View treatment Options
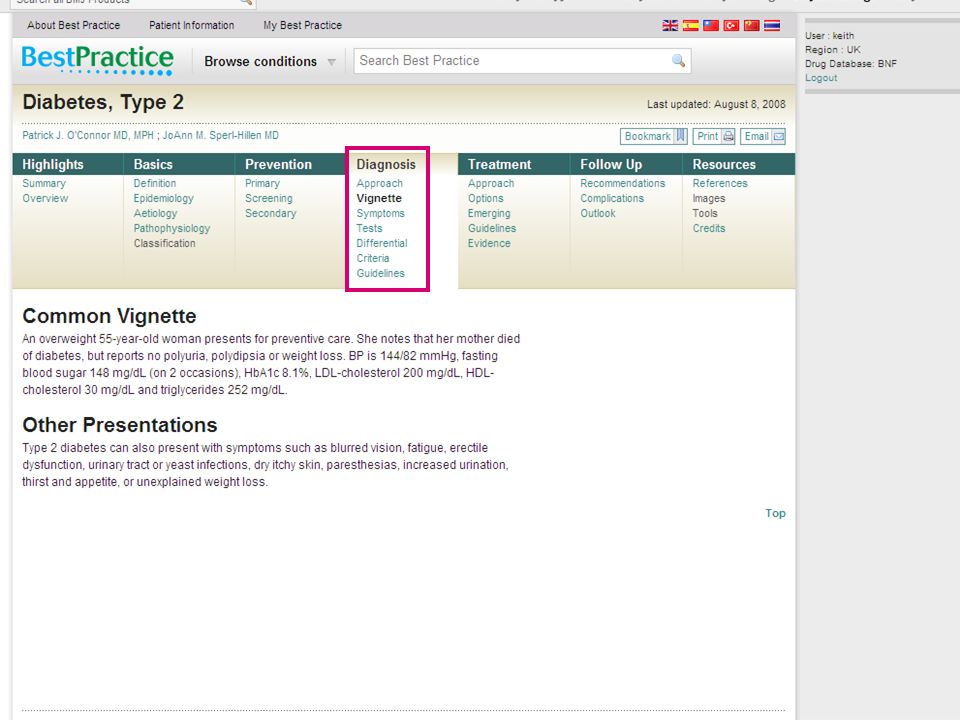 pyautogui.click(x=486, y=198)
